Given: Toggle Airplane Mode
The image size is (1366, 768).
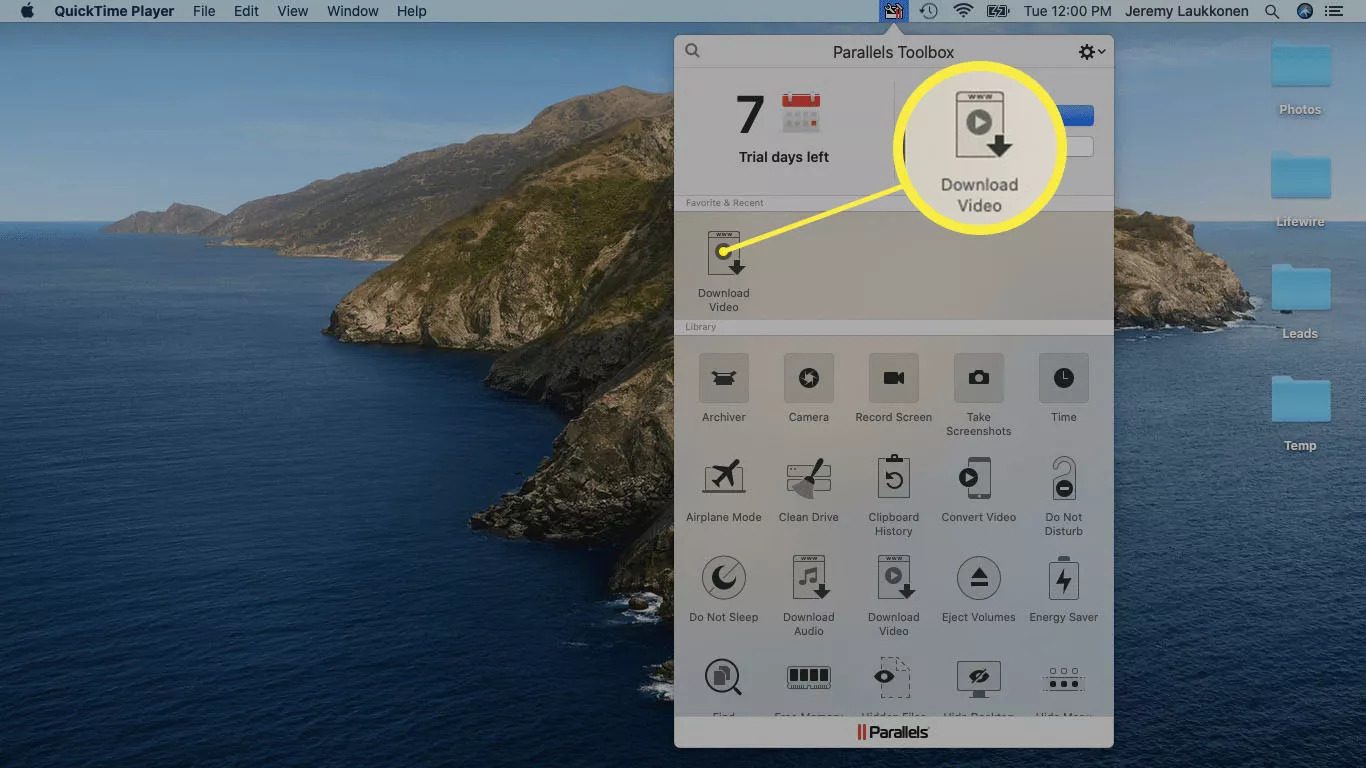Looking at the screenshot, I should [723, 479].
